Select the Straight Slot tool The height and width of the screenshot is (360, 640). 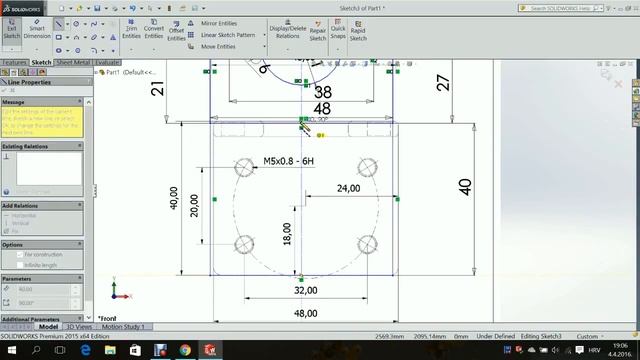(59, 51)
